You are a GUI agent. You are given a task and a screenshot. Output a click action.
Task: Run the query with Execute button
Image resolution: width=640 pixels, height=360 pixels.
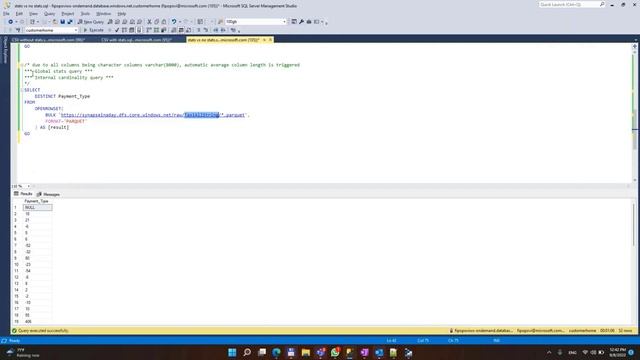(93, 30)
